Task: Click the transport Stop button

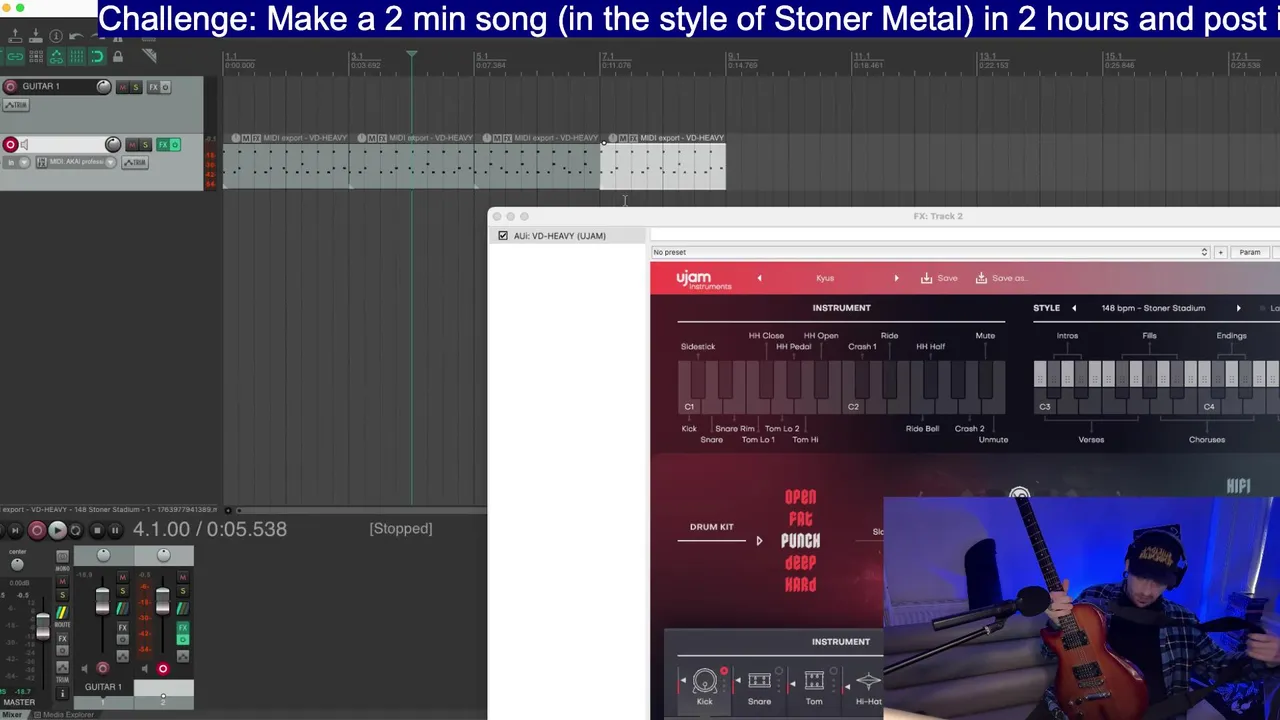Action: click(97, 530)
